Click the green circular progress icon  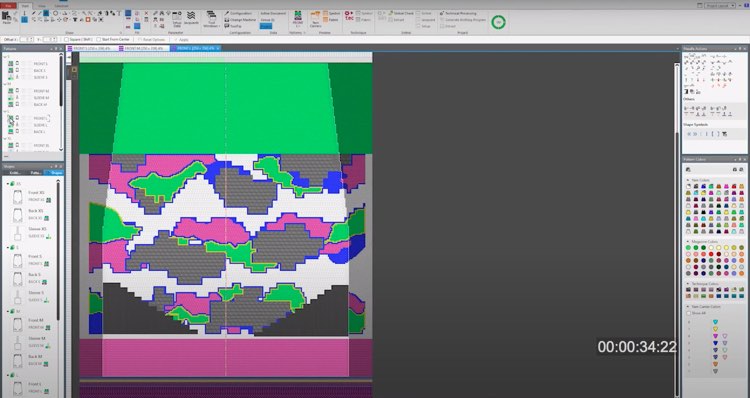click(x=498, y=22)
